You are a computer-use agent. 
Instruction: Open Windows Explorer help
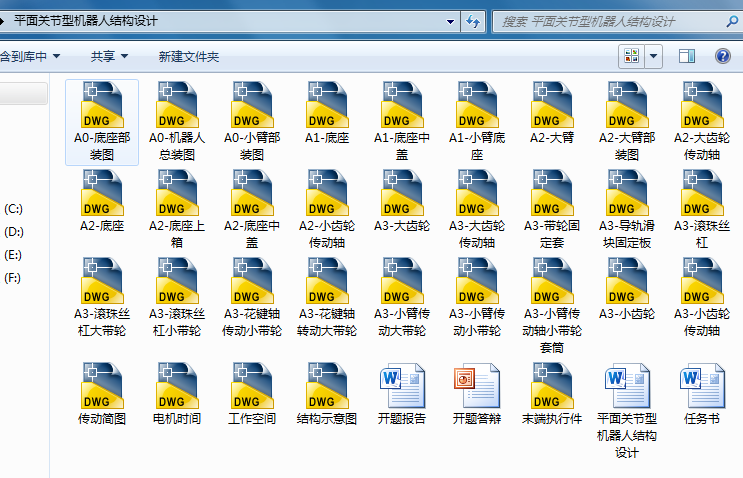723,56
